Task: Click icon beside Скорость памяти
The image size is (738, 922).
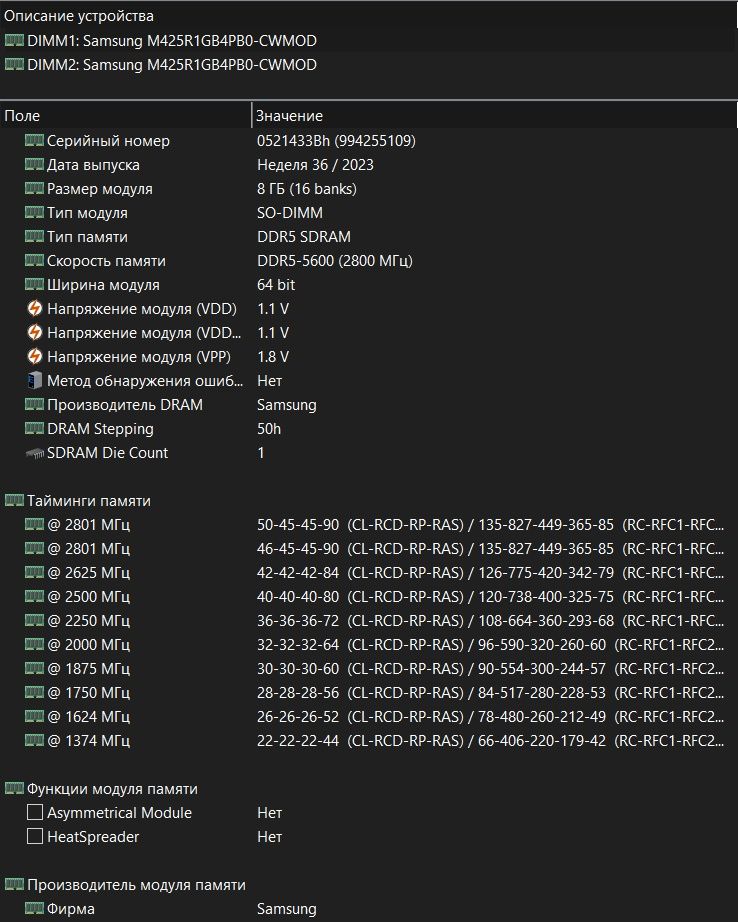Action: pos(34,260)
